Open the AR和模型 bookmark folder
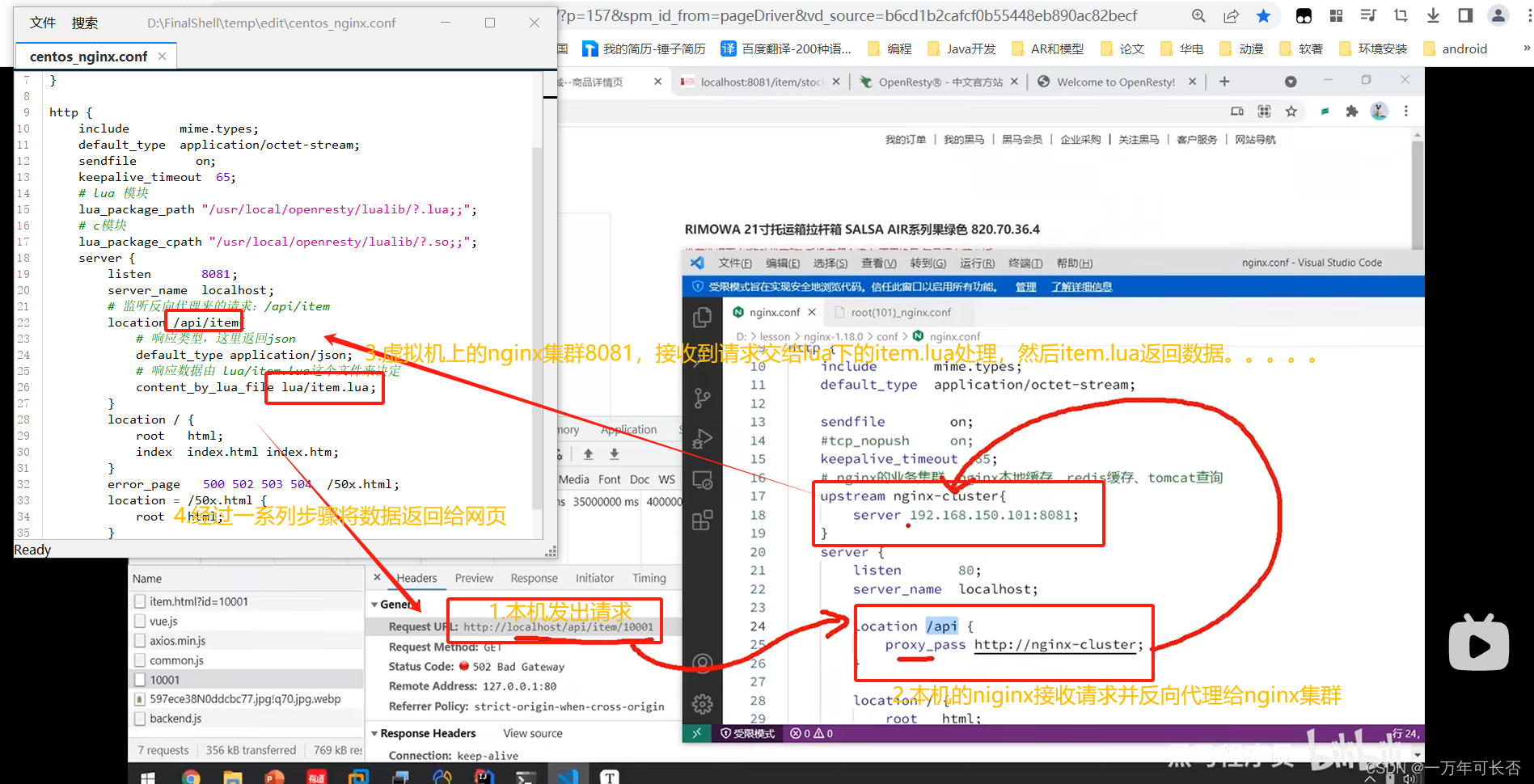The width and height of the screenshot is (1534, 784). click(x=1047, y=48)
